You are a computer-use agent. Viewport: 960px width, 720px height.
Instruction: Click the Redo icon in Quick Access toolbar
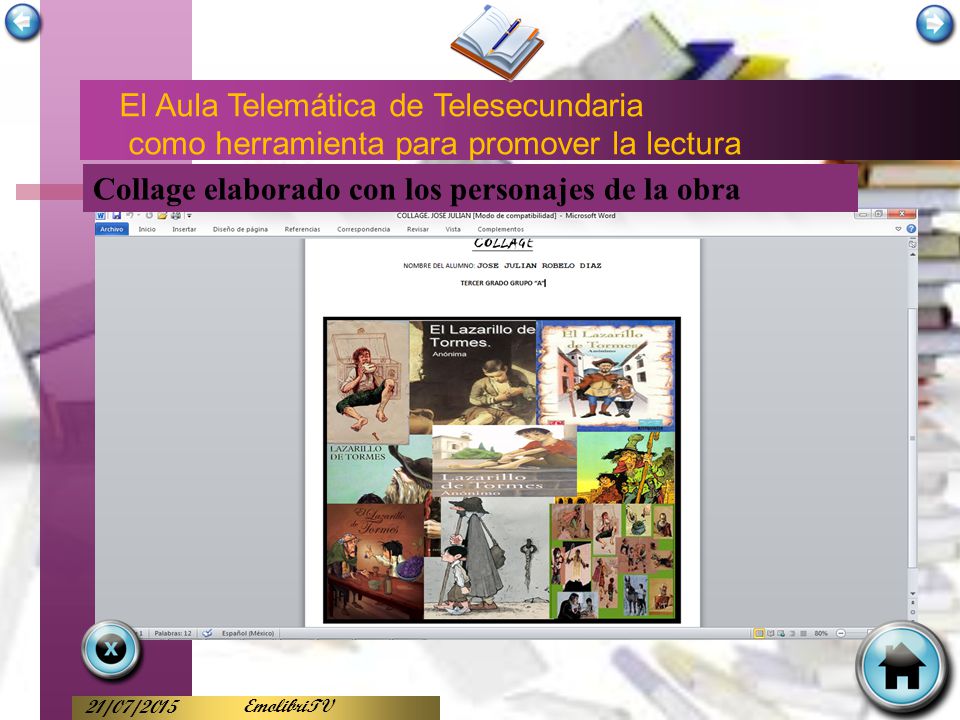pyautogui.click(x=149, y=216)
